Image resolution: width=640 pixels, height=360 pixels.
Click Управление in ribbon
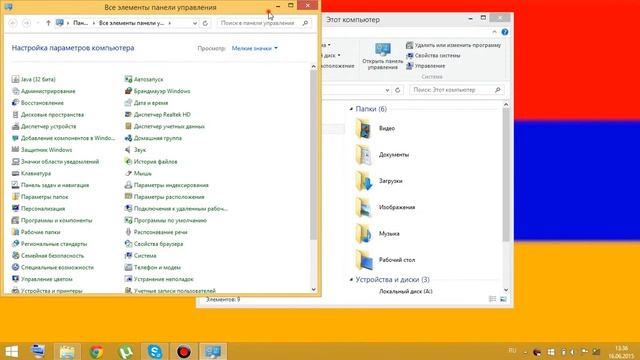[425, 66]
